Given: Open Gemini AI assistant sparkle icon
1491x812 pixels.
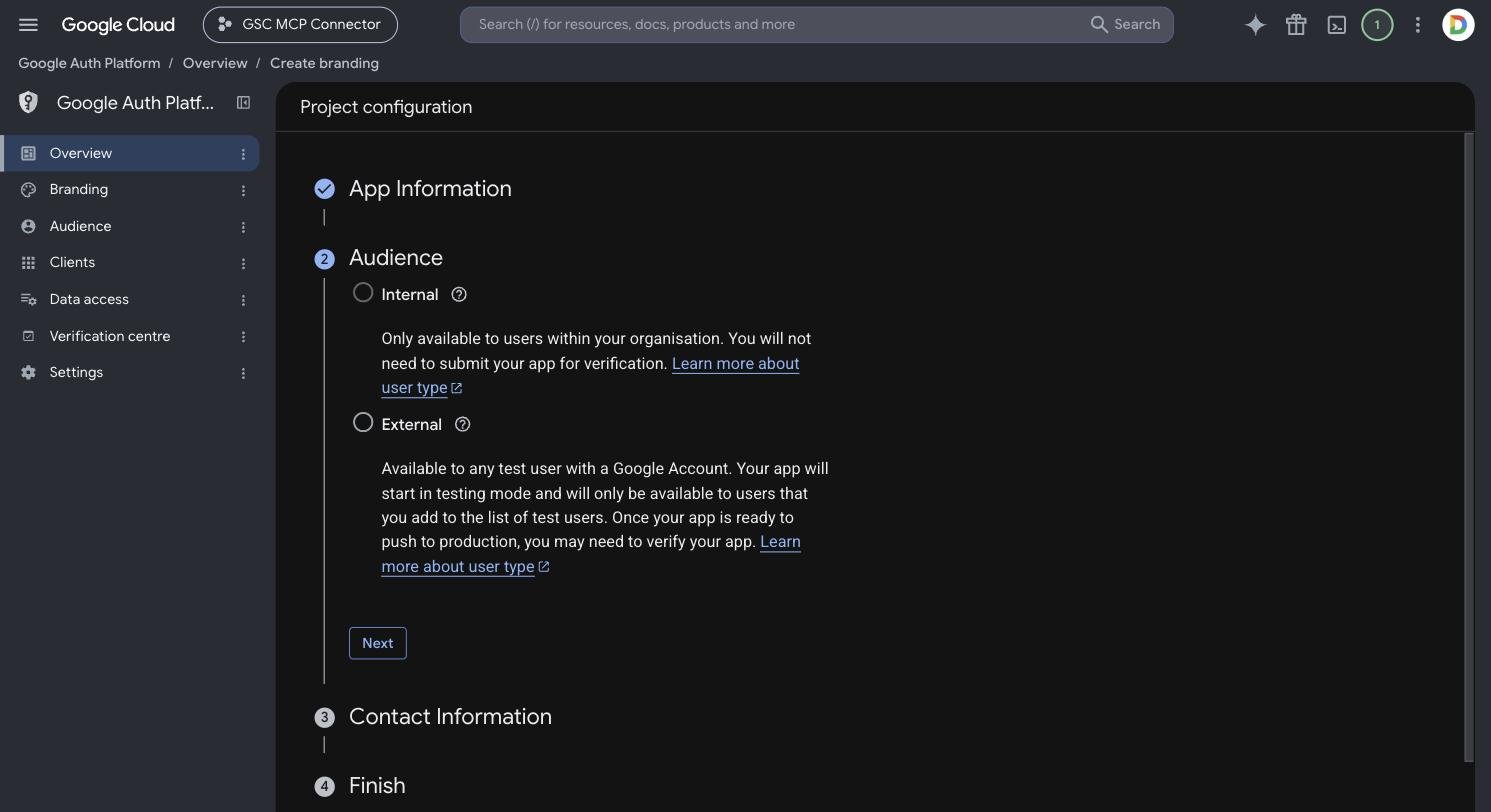Looking at the screenshot, I should (1255, 25).
